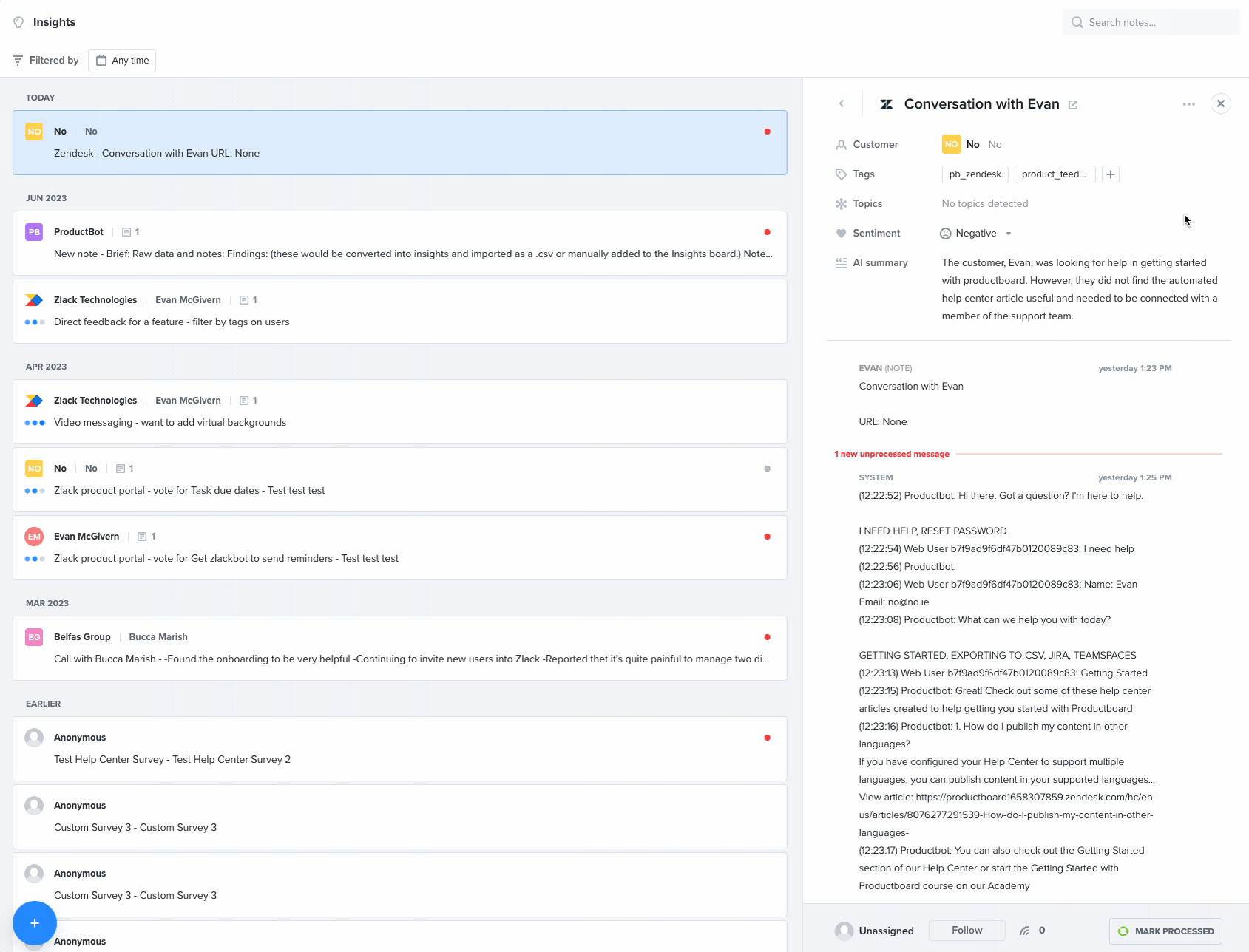Viewport: 1249px width, 952px height.
Task: Select the pb_zendesk tag
Action: click(975, 174)
